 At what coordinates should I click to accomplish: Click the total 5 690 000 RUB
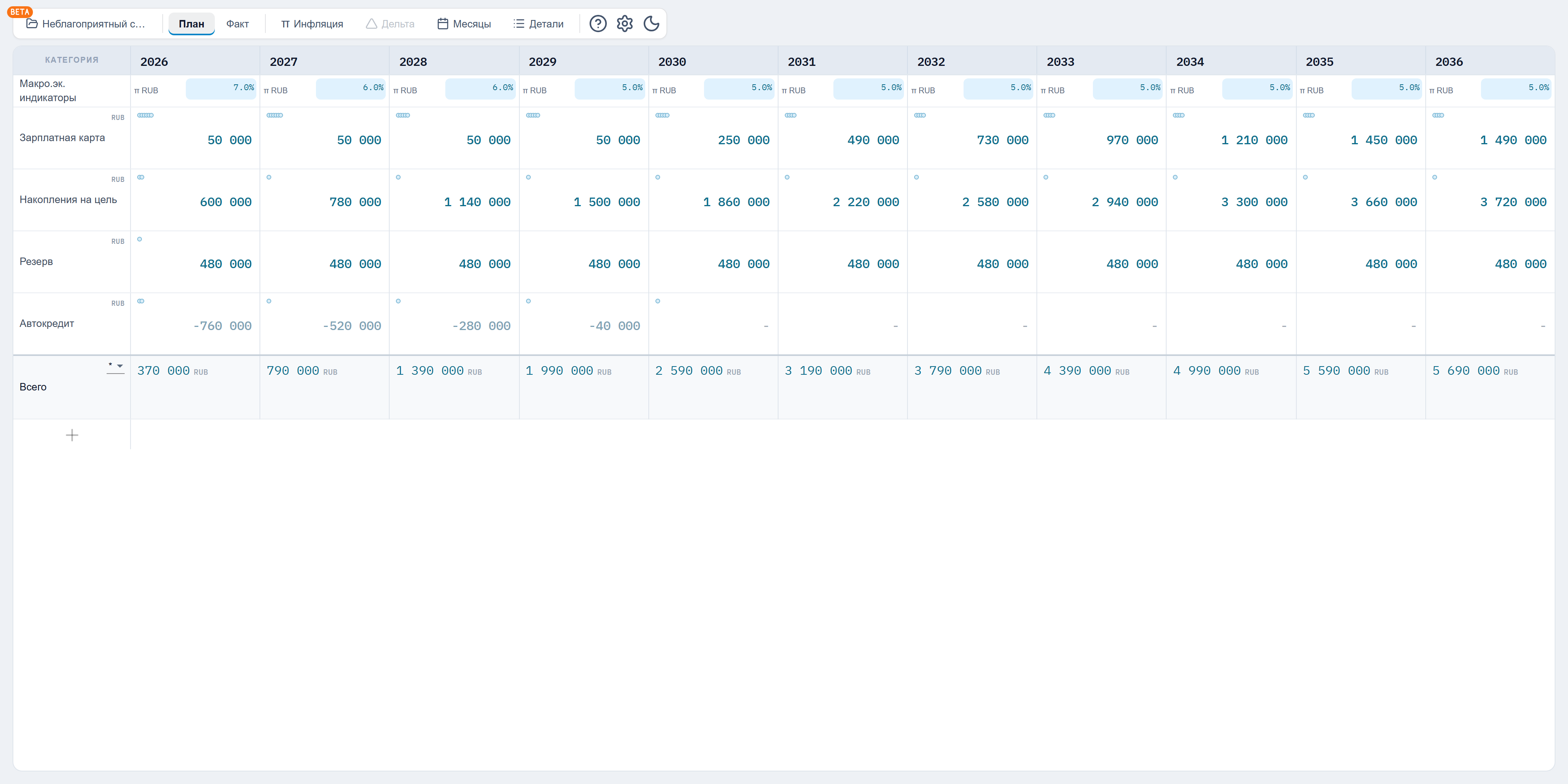[x=1475, y=371]
